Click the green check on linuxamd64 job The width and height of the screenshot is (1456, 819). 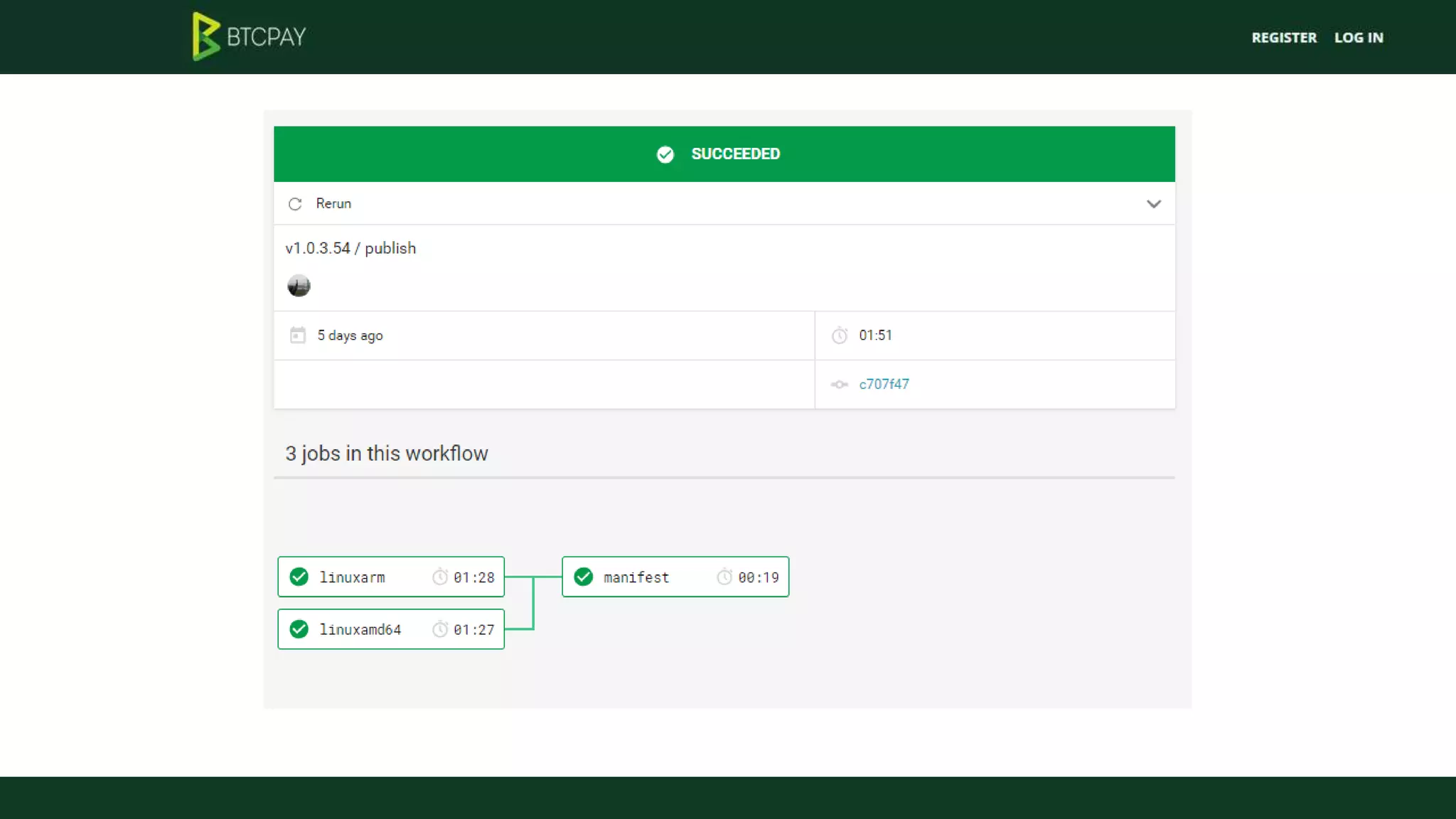[x=299, y=629]
